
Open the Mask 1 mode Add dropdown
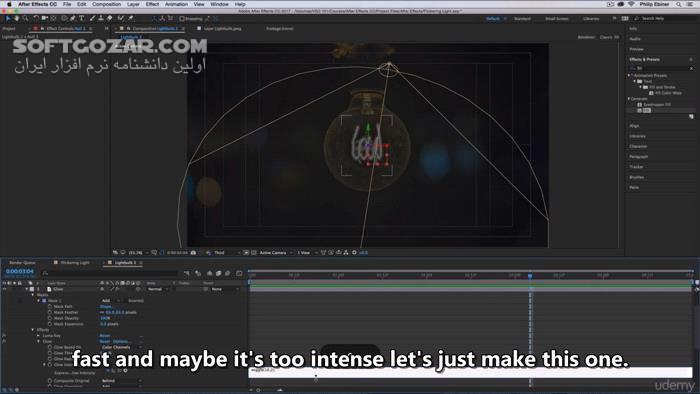110,301
